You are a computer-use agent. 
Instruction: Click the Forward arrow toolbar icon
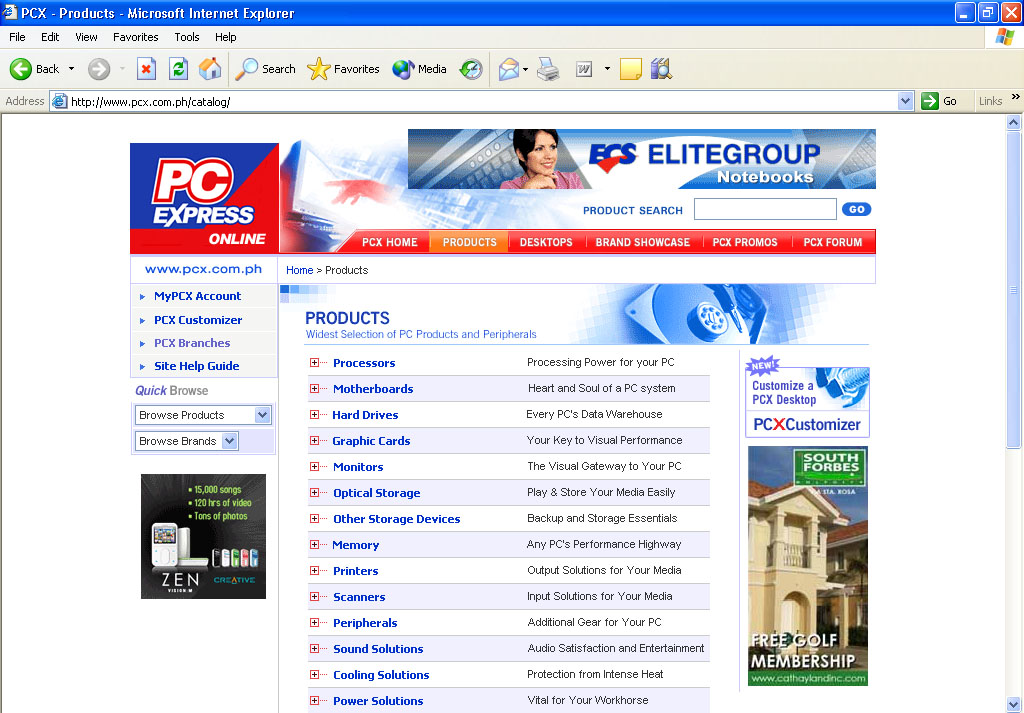(99, 69)
